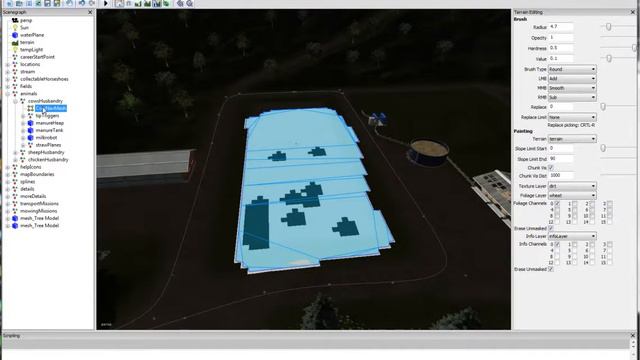This screenshot has width=640, height=360.
Task: Toggle Foliage Channels checkbox 0
Action: pos(558,203)
